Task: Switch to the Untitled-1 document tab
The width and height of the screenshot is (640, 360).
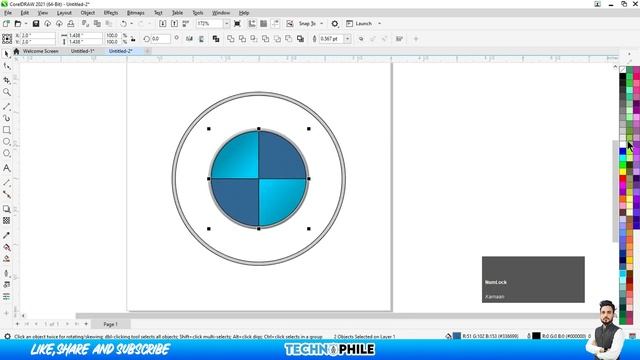Action: coord(82,51)
